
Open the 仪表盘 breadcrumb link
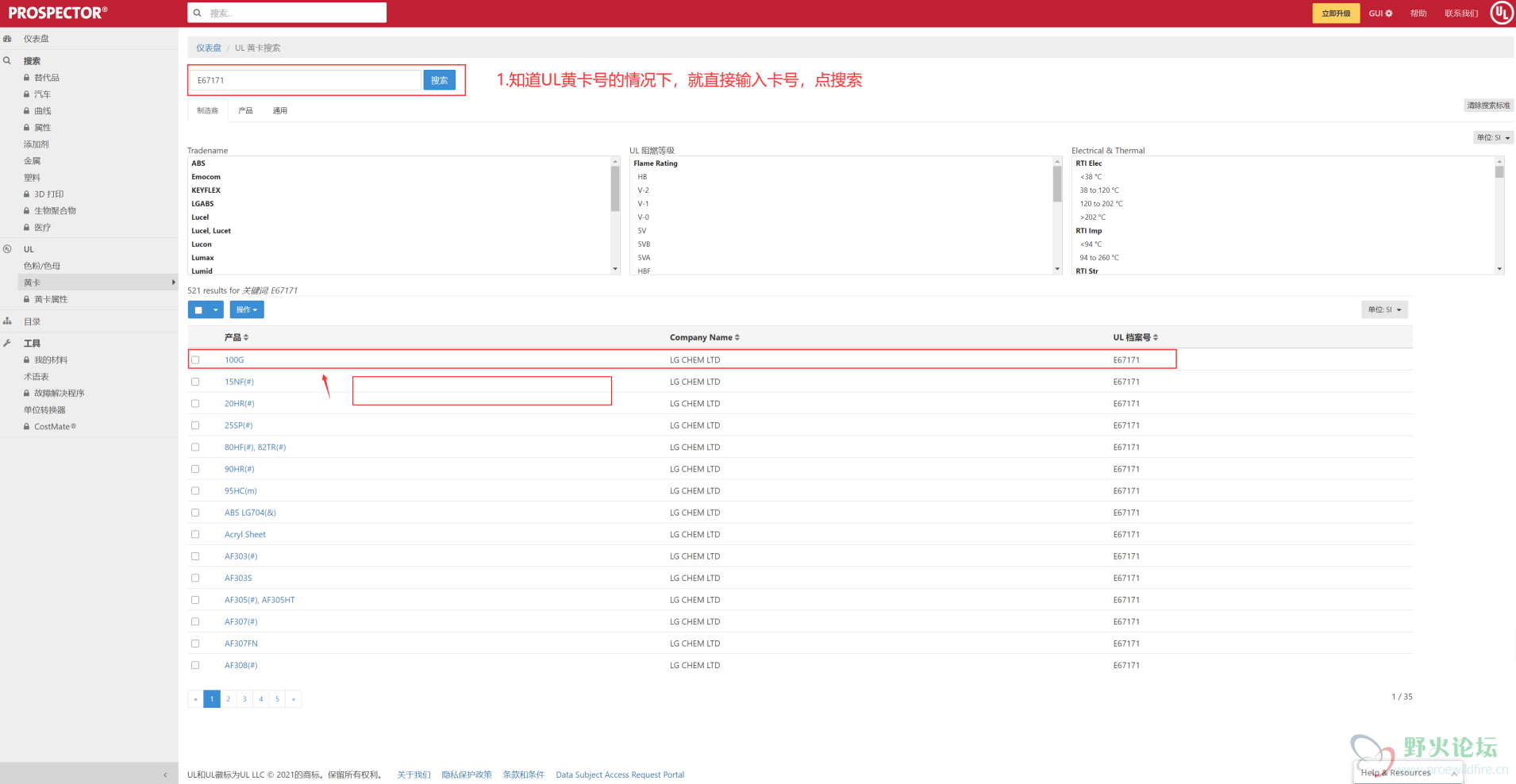click(209, 48)
